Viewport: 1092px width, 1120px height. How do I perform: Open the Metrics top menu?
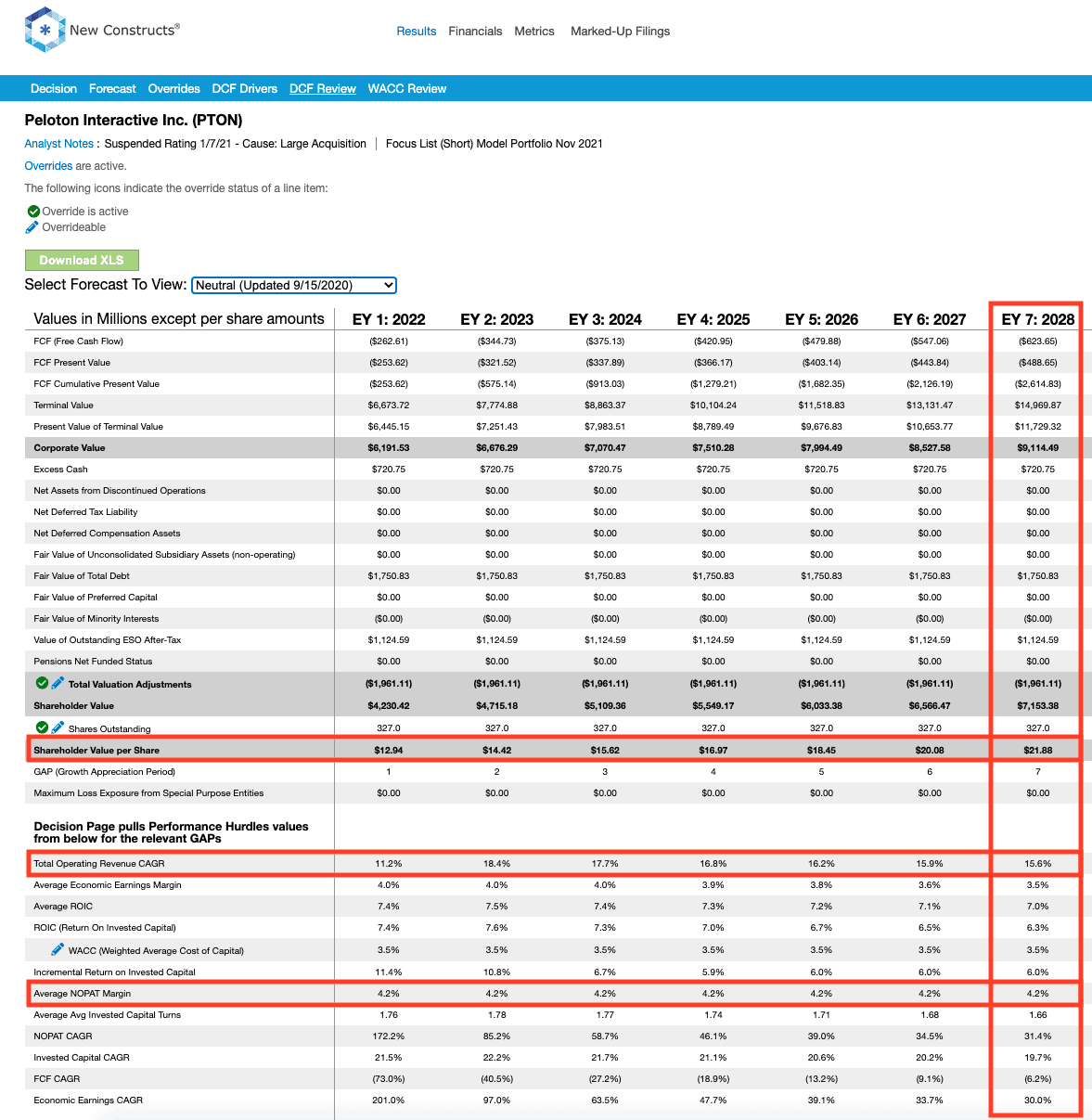coord(534,31)
